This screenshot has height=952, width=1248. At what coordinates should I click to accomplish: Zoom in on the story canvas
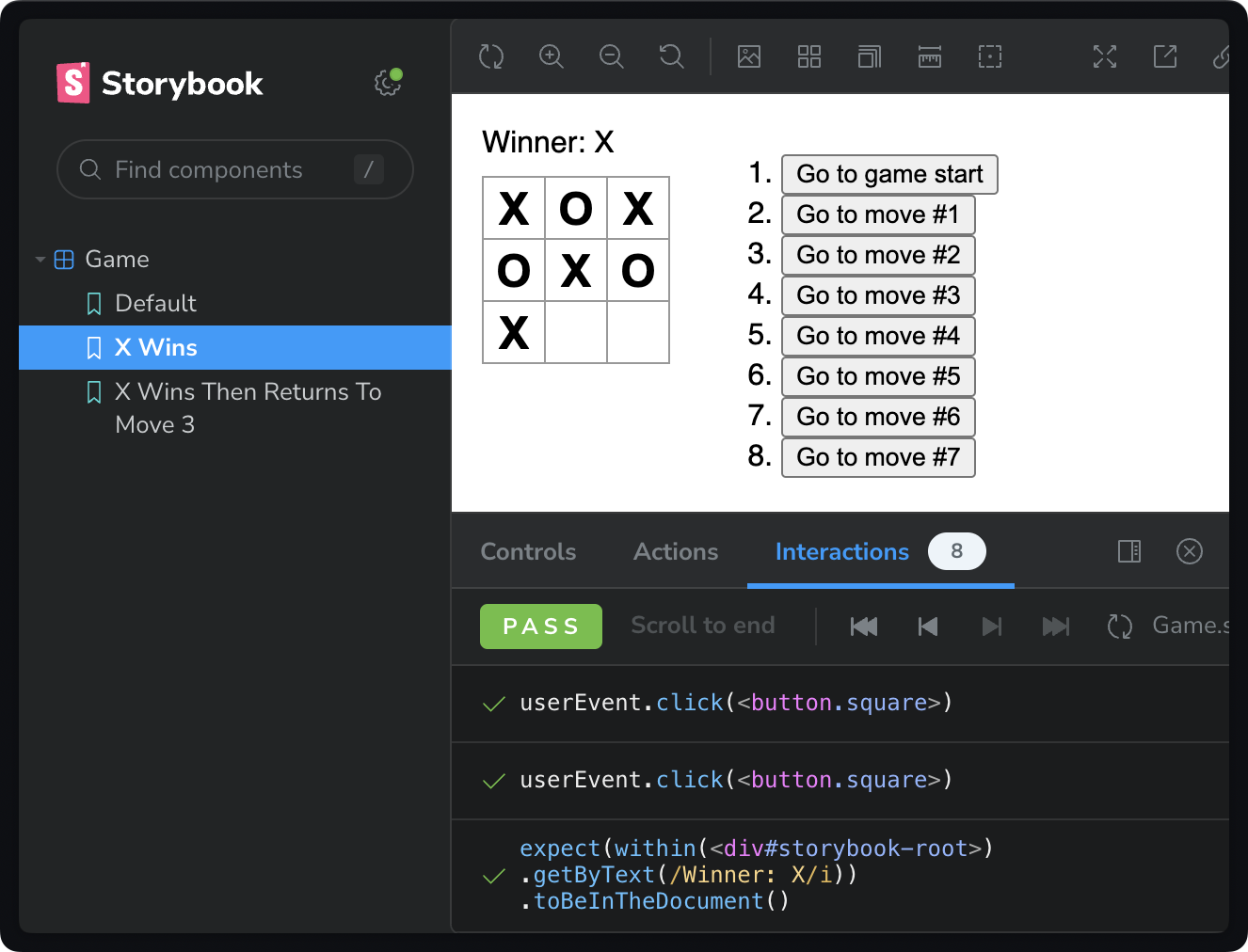click(x=551, y=56)
